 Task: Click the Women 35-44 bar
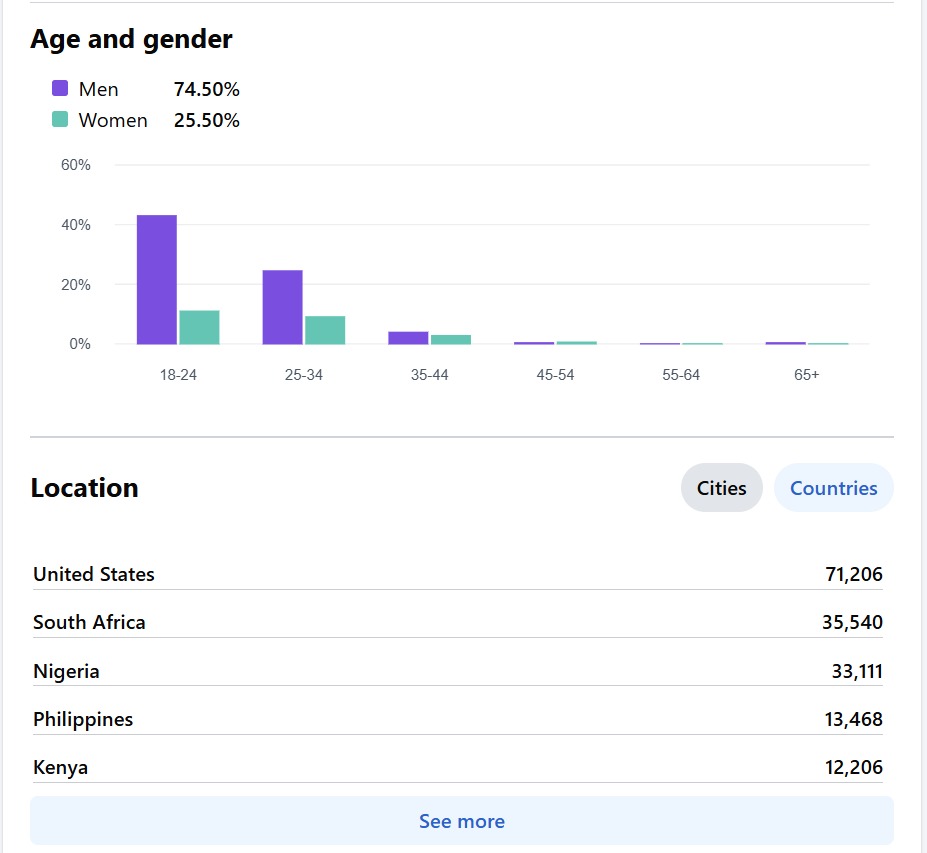(451, 339)
